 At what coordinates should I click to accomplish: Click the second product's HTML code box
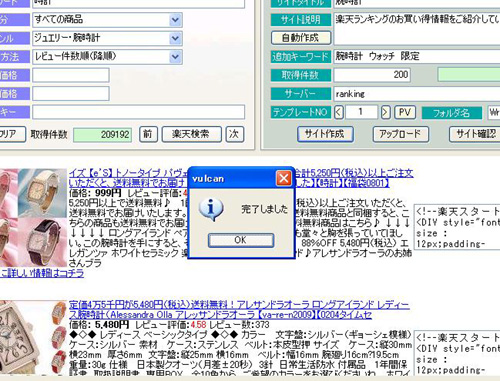point(457,353)
